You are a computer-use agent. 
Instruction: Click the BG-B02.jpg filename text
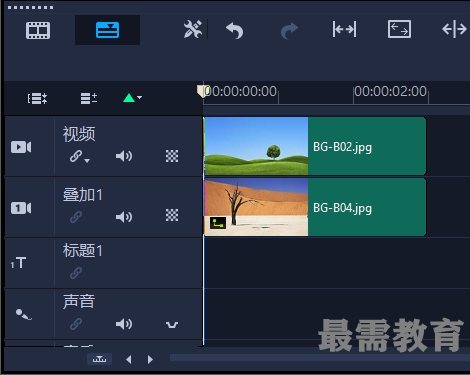[342, 147]
